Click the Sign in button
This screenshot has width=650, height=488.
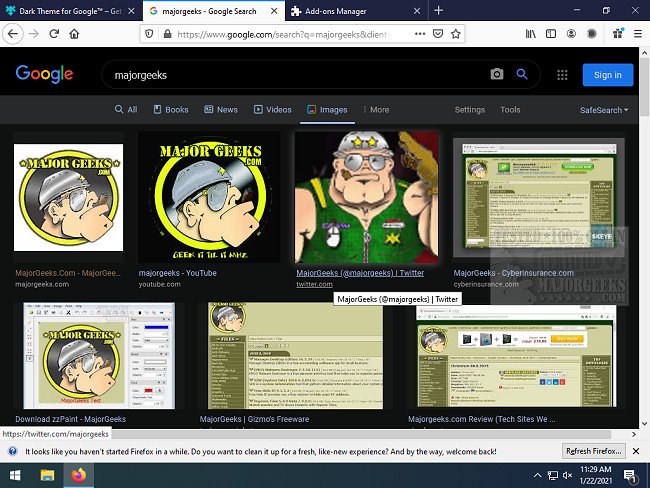(608, 75)
